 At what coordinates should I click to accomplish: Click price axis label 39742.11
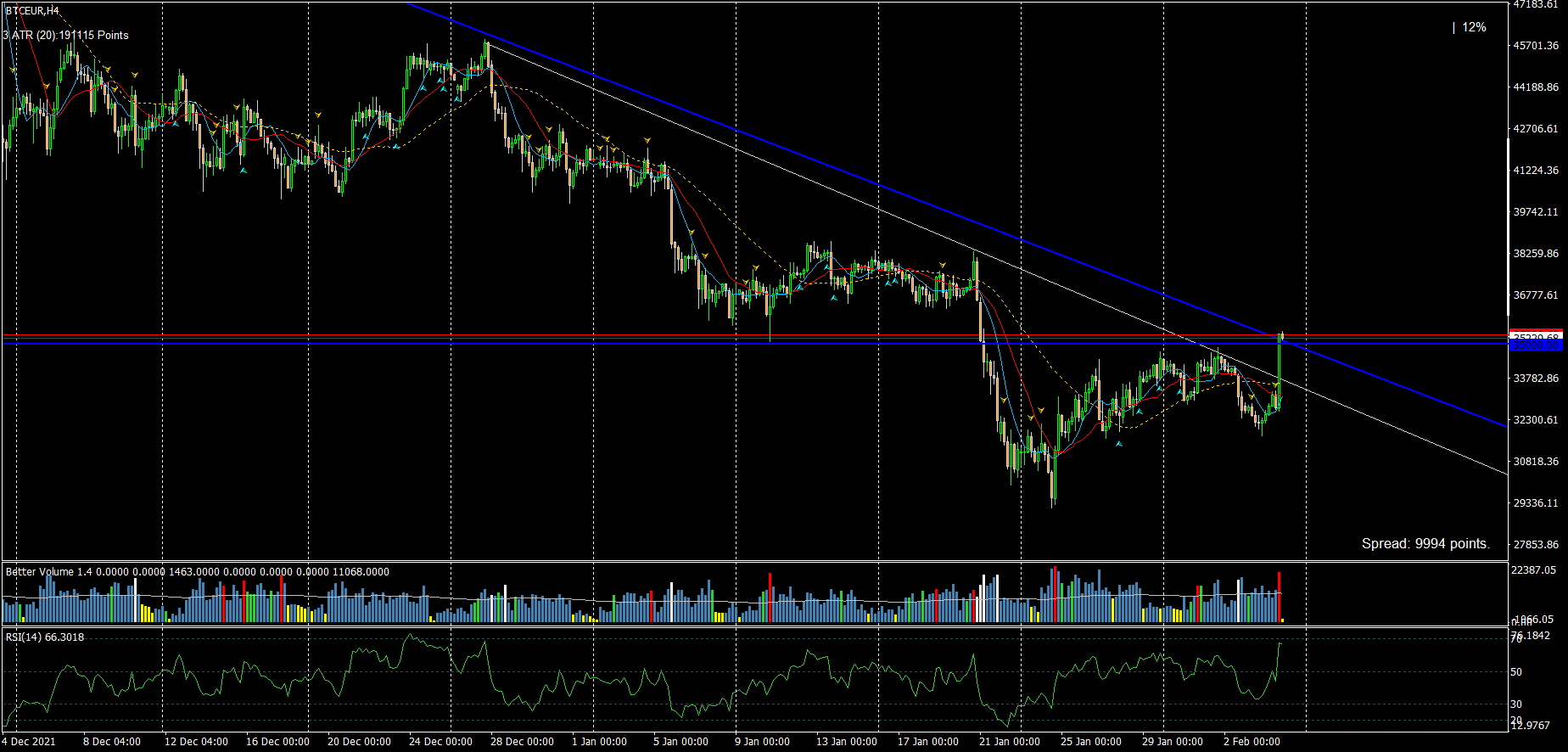(1536, 212)
